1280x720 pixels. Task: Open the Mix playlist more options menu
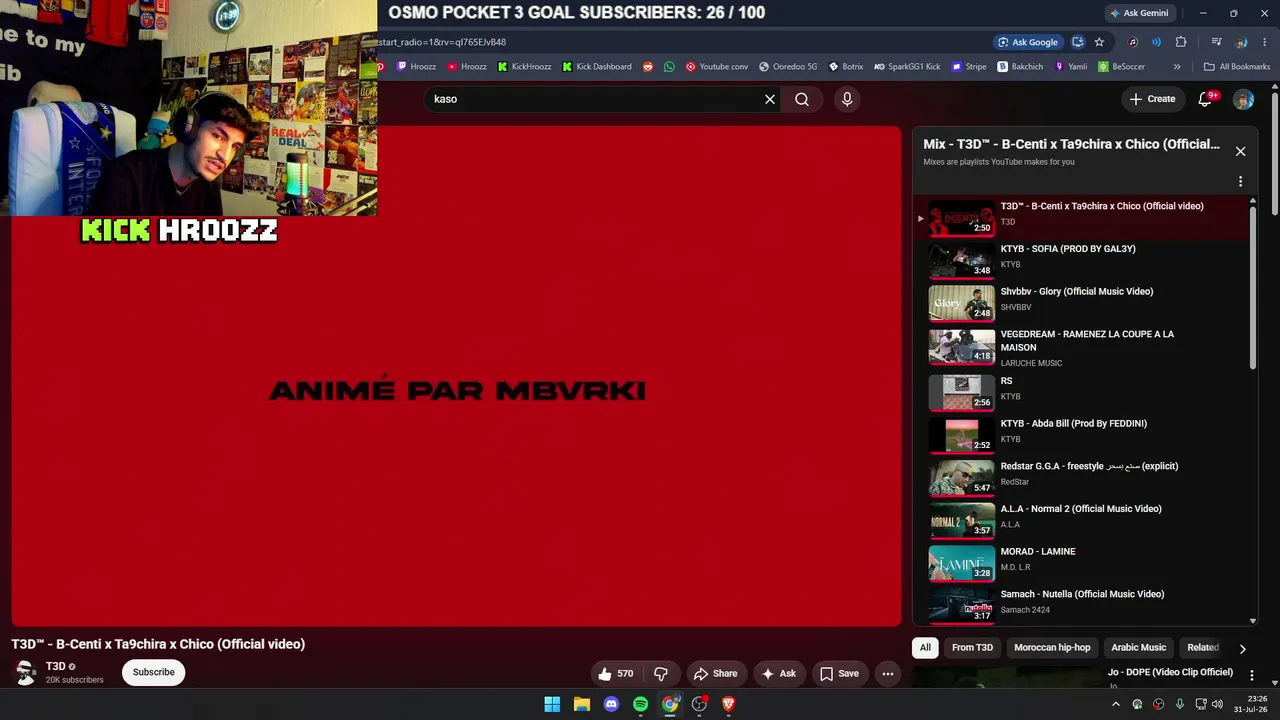[1240, 182]
